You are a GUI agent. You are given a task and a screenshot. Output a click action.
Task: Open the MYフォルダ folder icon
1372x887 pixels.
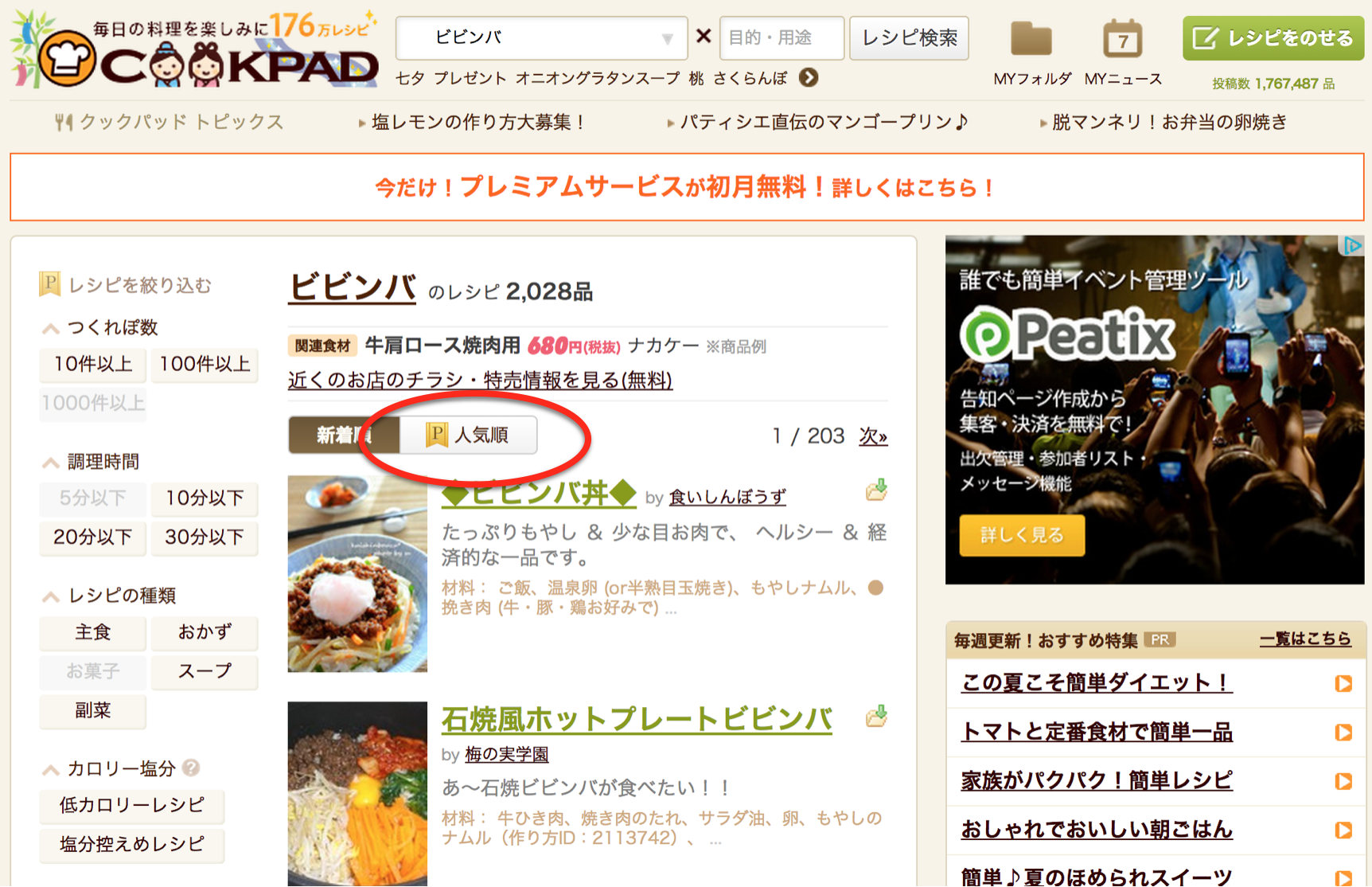coord(1031,39)
